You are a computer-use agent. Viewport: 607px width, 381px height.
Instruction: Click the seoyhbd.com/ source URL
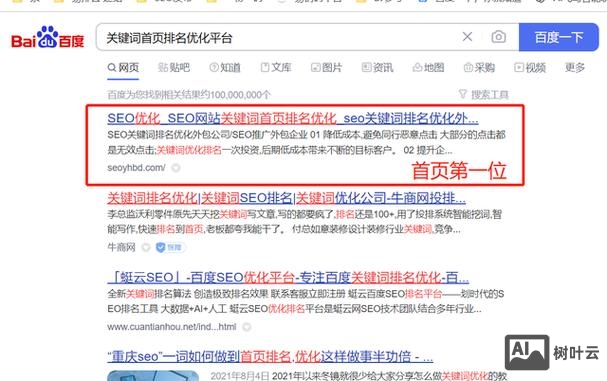click(x=136, y=168)
